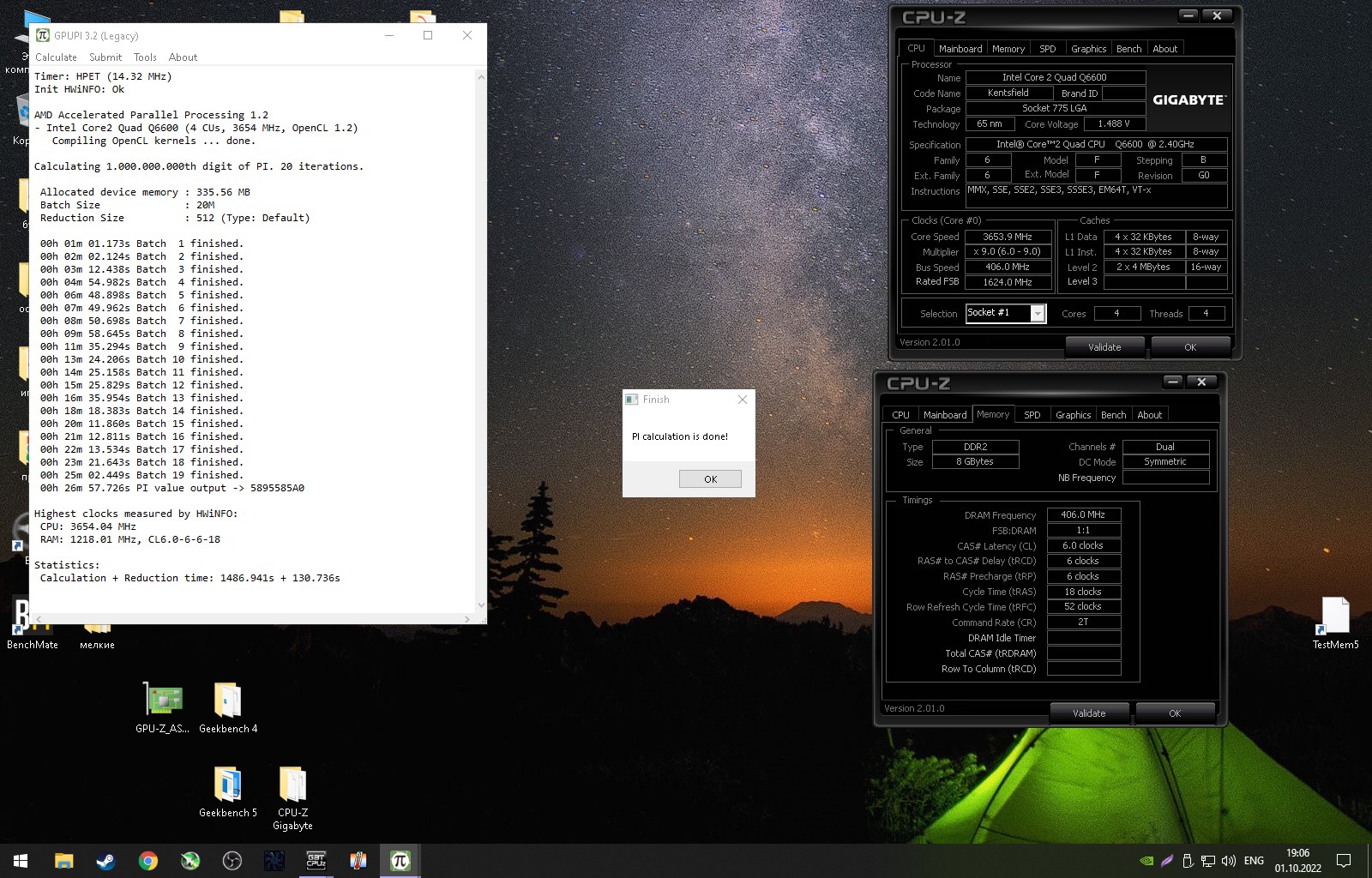Click the fan-control app icon on the taskbar
This screenshot has height=878, width=1372.
tap(274, 861)
